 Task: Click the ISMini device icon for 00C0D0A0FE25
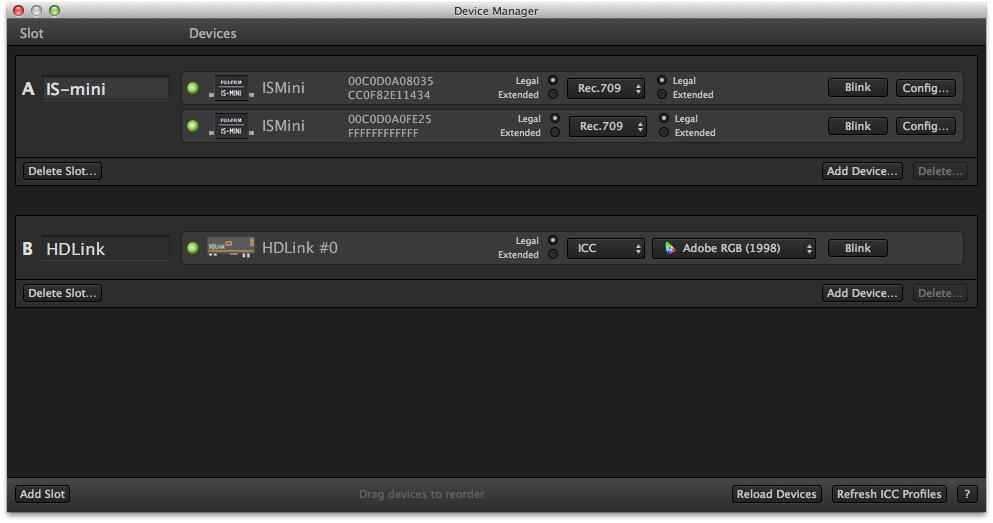(x=231, y=126)
